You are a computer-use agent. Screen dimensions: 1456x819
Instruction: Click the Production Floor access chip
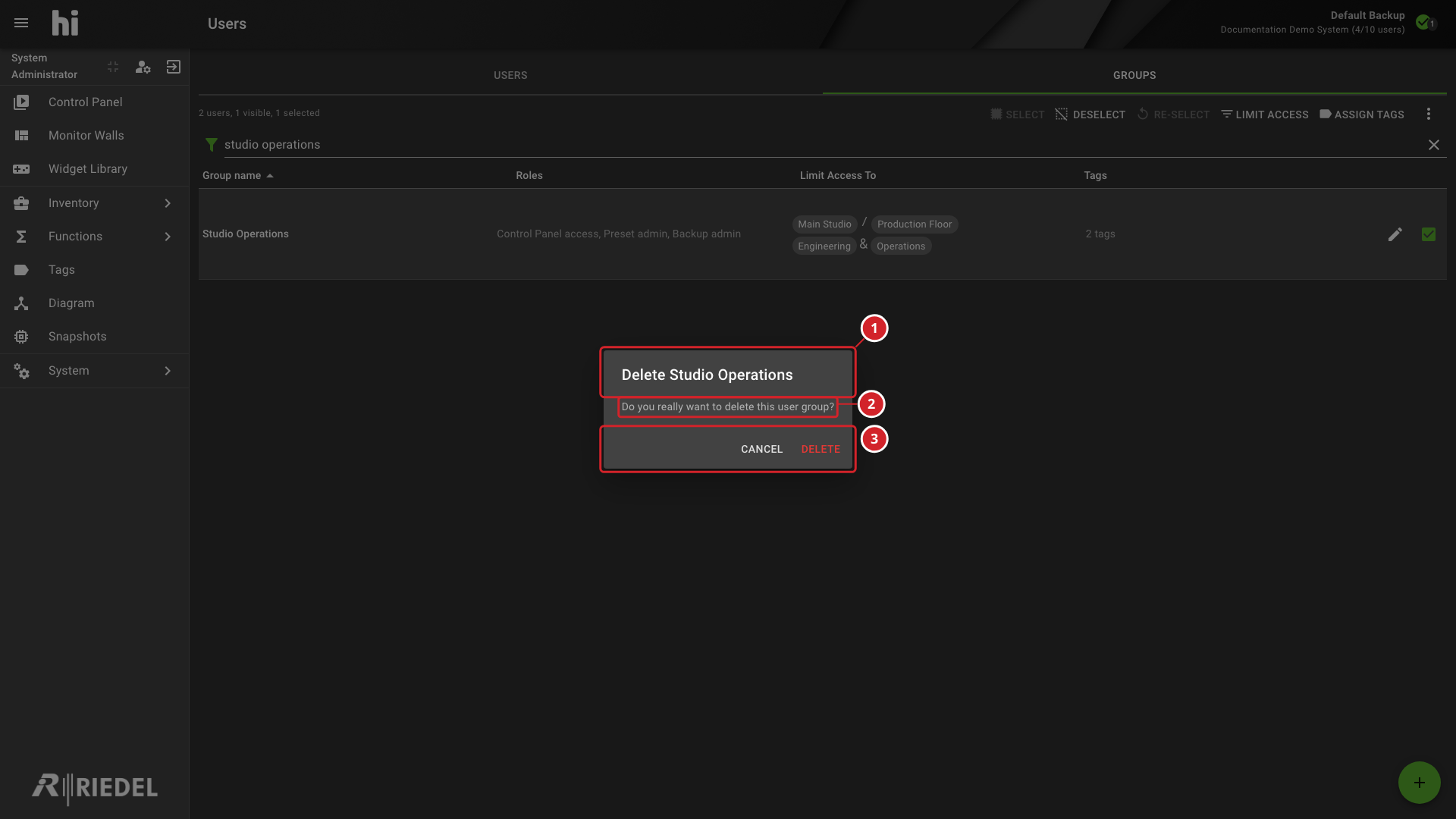click(x=915, y=224)
